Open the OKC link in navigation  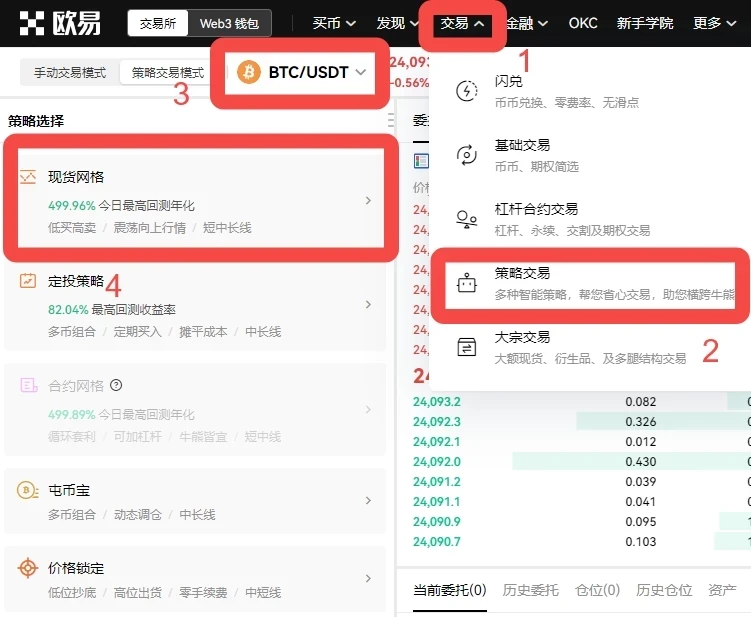point(583,23)
